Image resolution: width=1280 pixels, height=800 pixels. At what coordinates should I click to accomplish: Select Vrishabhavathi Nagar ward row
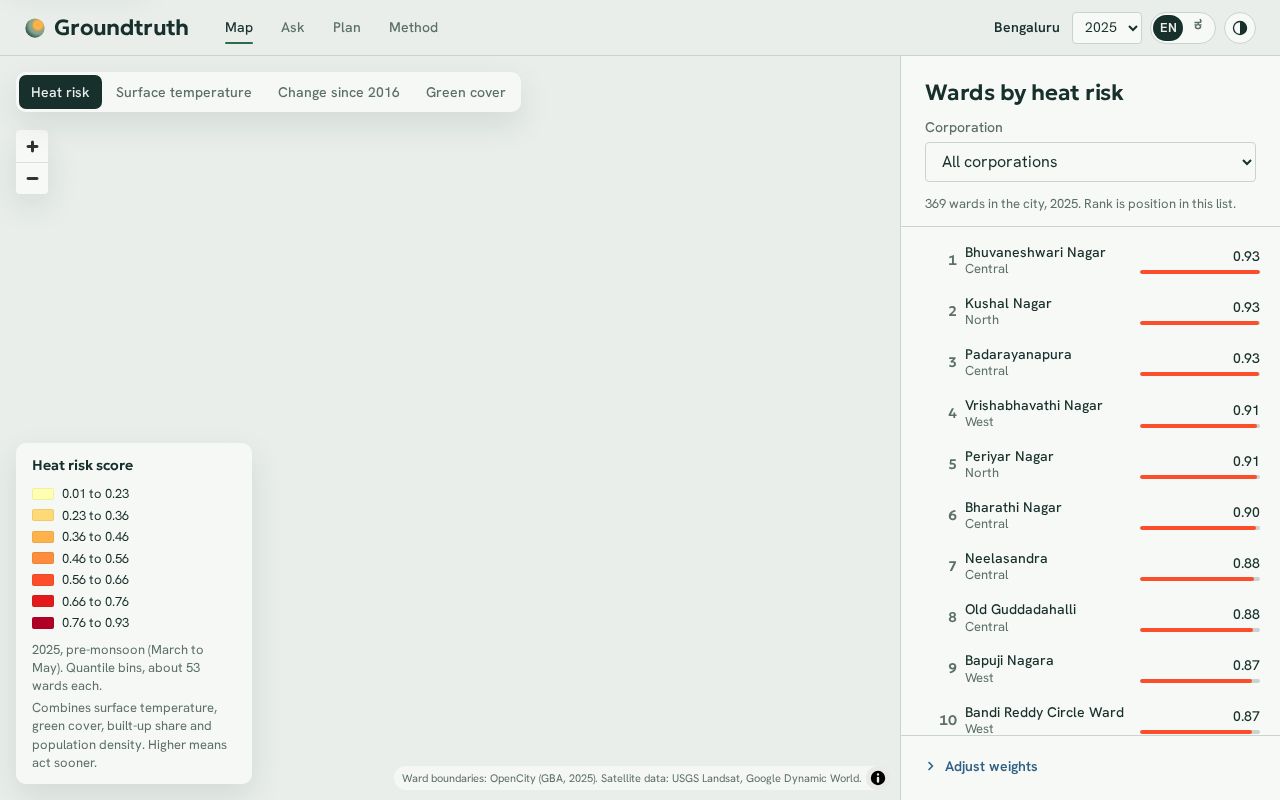coord(1090,413)
